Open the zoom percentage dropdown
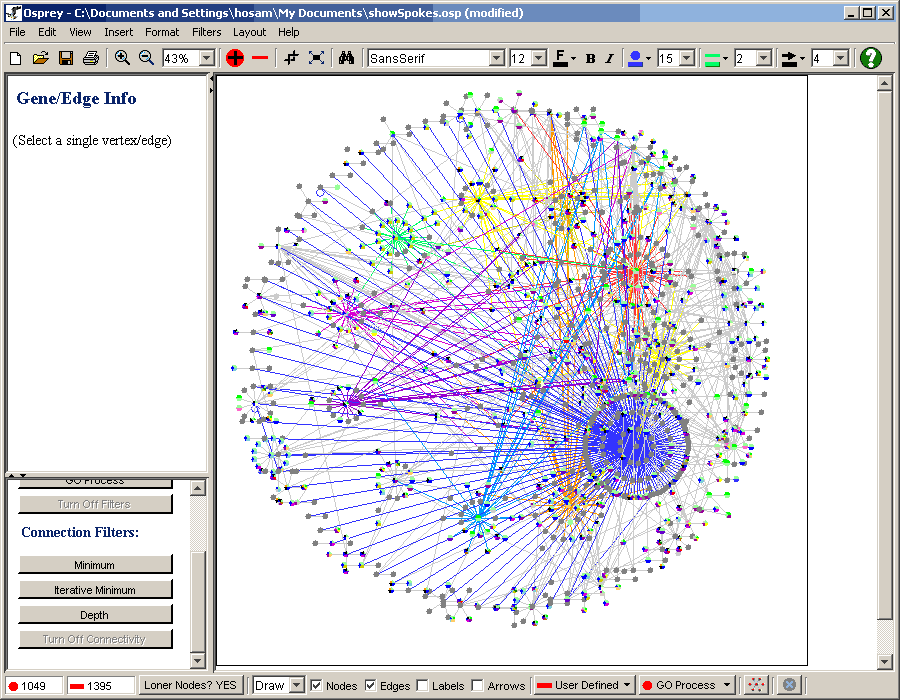The width and height of the screenshot is (900, 700). click(x=207, y=58)
